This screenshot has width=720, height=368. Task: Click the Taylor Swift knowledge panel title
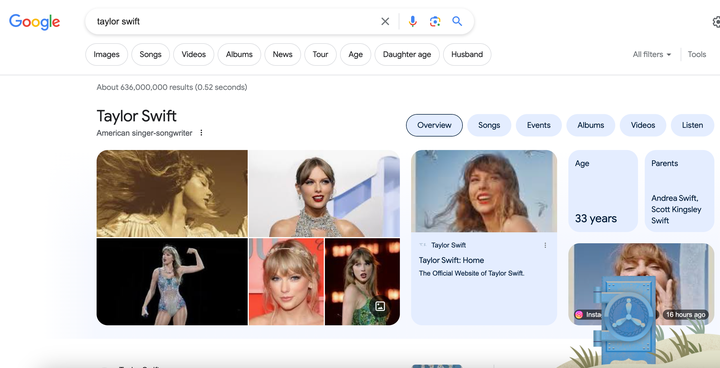point(136,116)
